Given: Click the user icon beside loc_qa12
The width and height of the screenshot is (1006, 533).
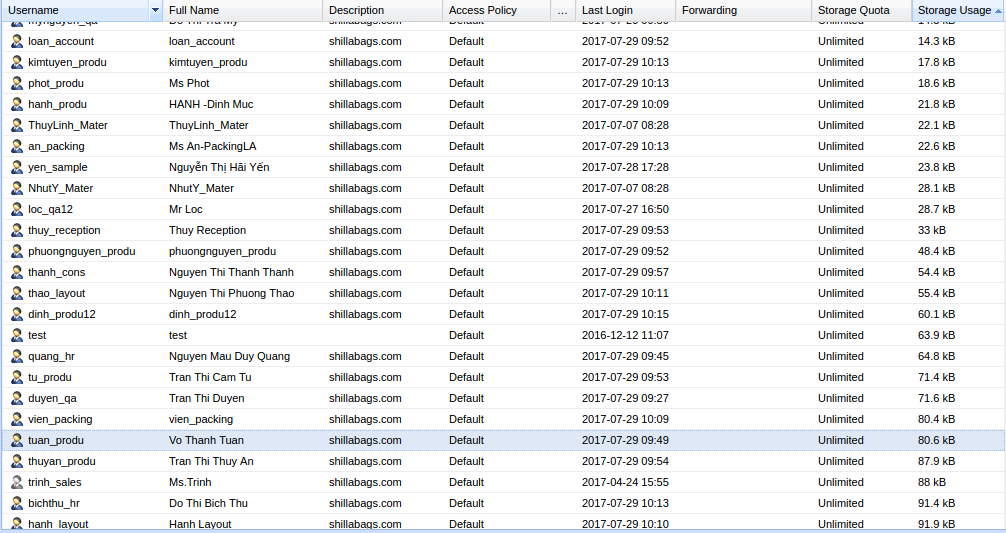Looking at the screenshot, I should pos(17,209).
